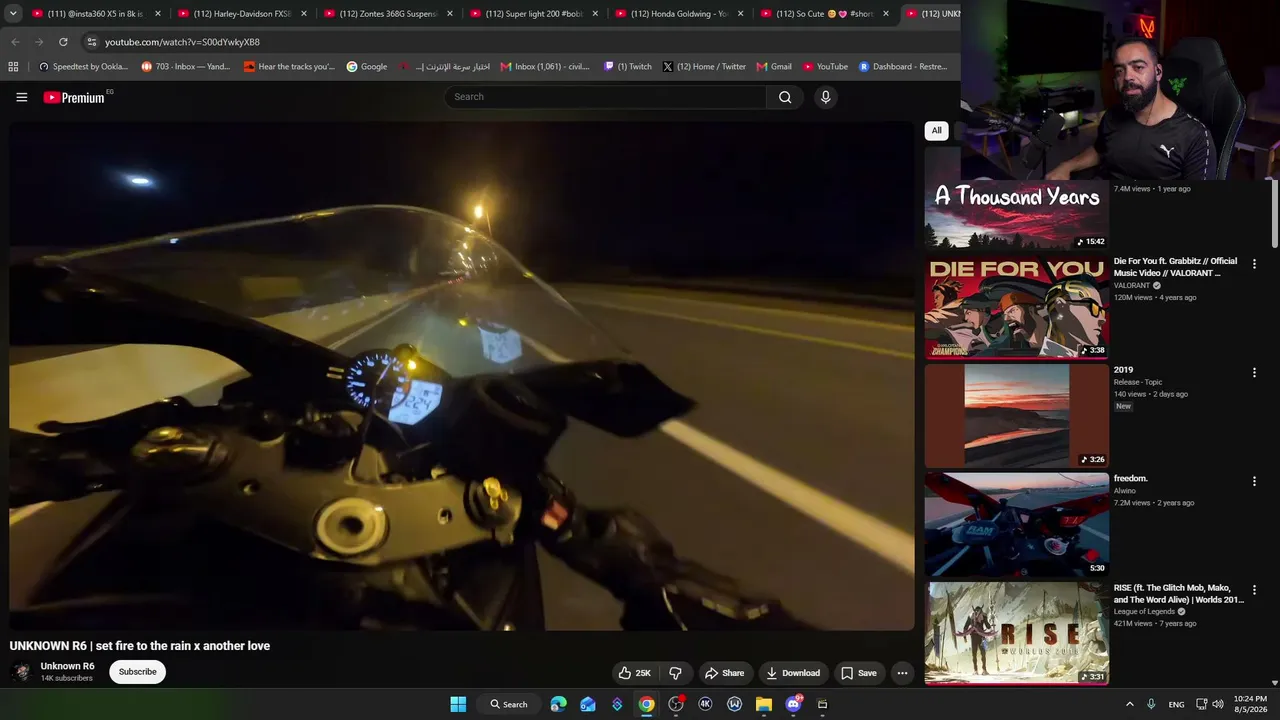Open Discord from the taskbar
Image resolution: width=1280 pixels, height=720 pixels.
(793, 704)
